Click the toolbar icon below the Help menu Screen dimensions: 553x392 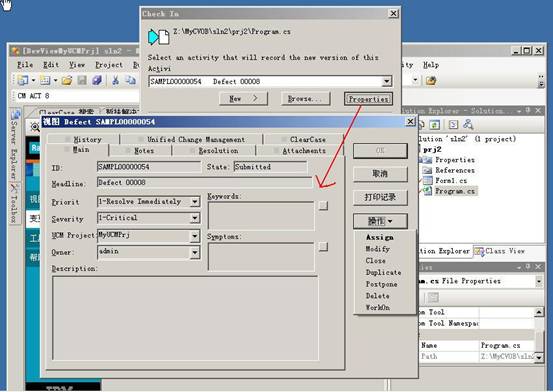point(431,80)
